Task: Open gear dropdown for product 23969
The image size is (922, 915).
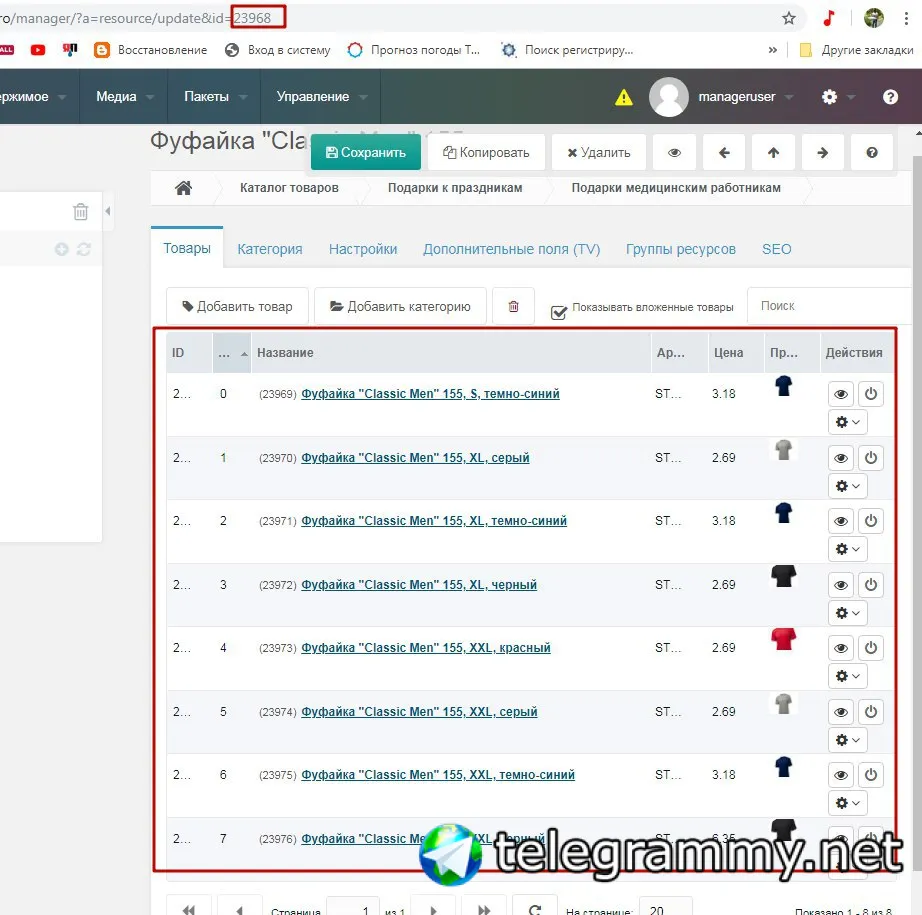Action: pos(847,422)
